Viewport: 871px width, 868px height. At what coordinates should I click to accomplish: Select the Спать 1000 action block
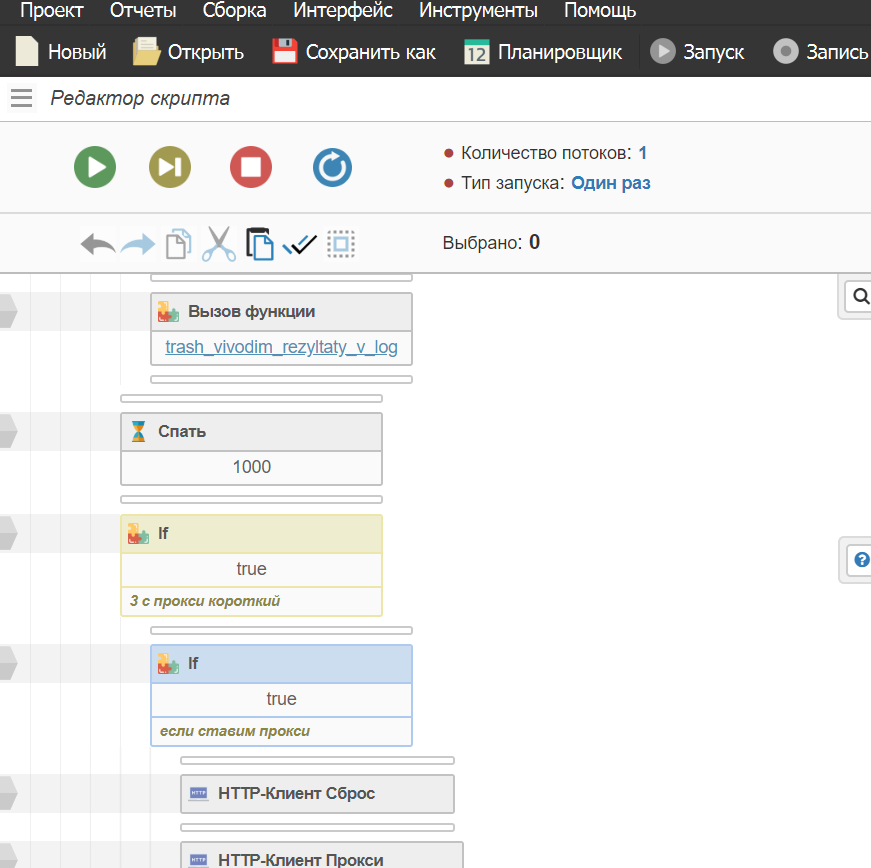pyautogui.click(x=251, y=432)
